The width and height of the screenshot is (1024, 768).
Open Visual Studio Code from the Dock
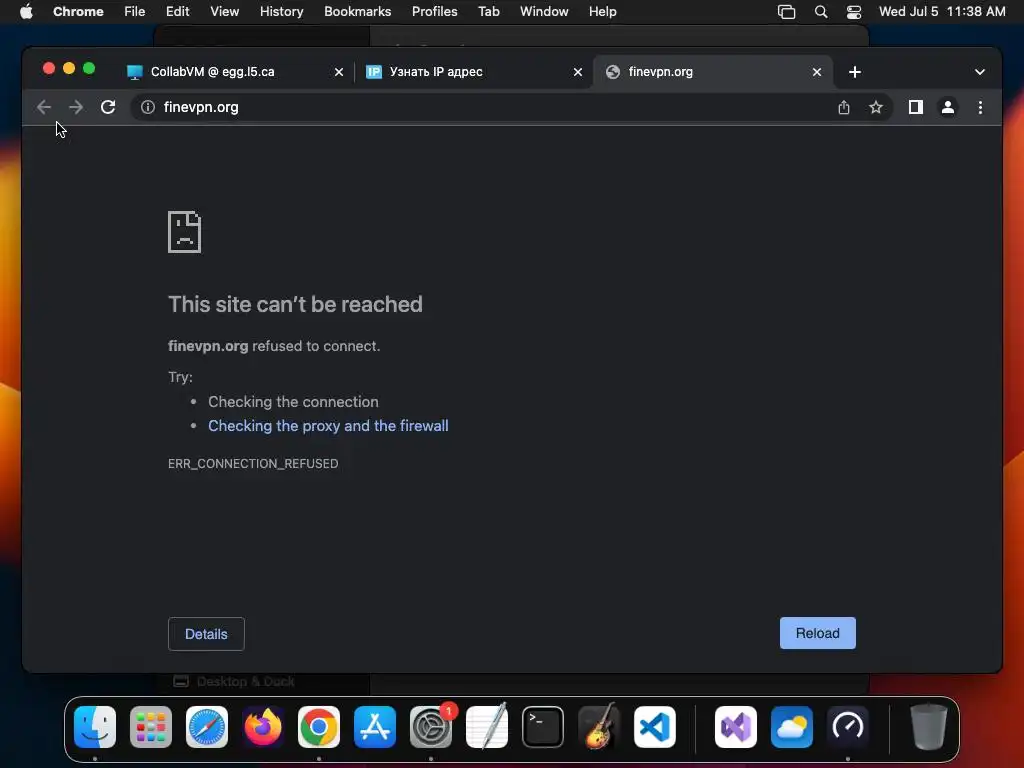coord(655,727)
